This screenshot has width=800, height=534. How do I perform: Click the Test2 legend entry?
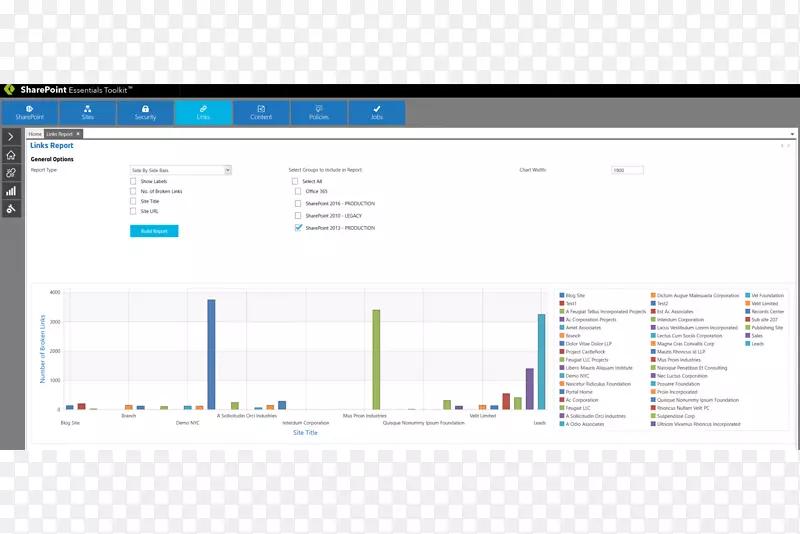659,303
